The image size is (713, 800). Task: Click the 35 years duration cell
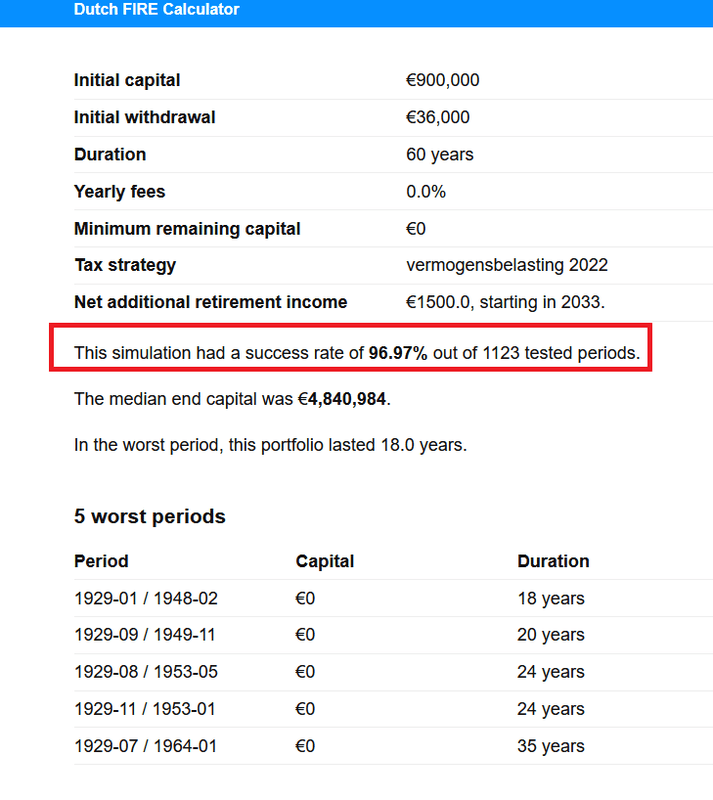click(x=551, y=746)
